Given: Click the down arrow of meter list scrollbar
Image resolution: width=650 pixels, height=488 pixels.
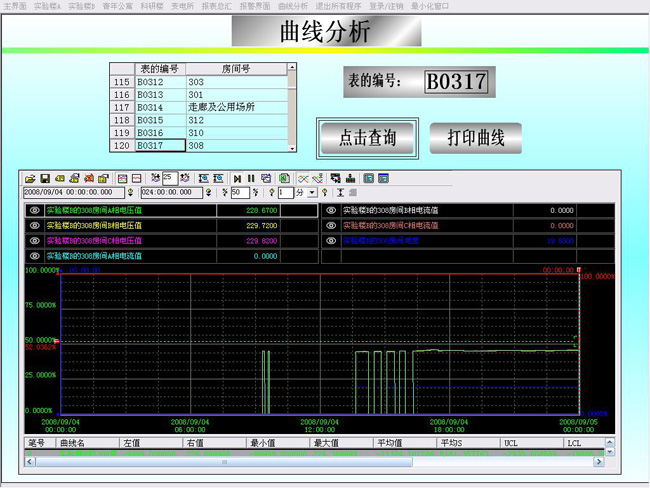Looking at the screenshot, I should tap(292, 148).
